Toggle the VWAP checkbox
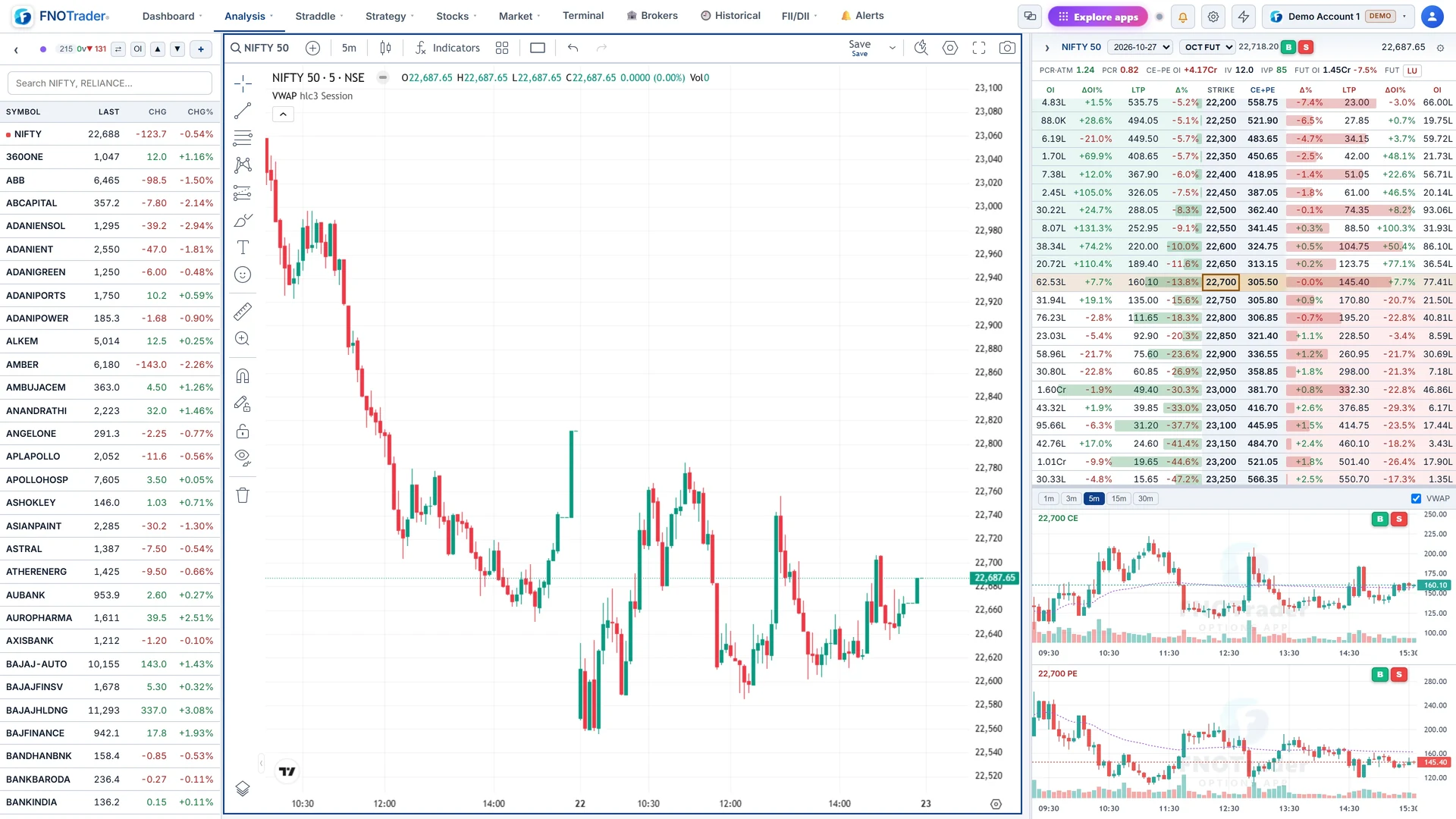Screen dimensions: 1456x819 point(1416,499)
